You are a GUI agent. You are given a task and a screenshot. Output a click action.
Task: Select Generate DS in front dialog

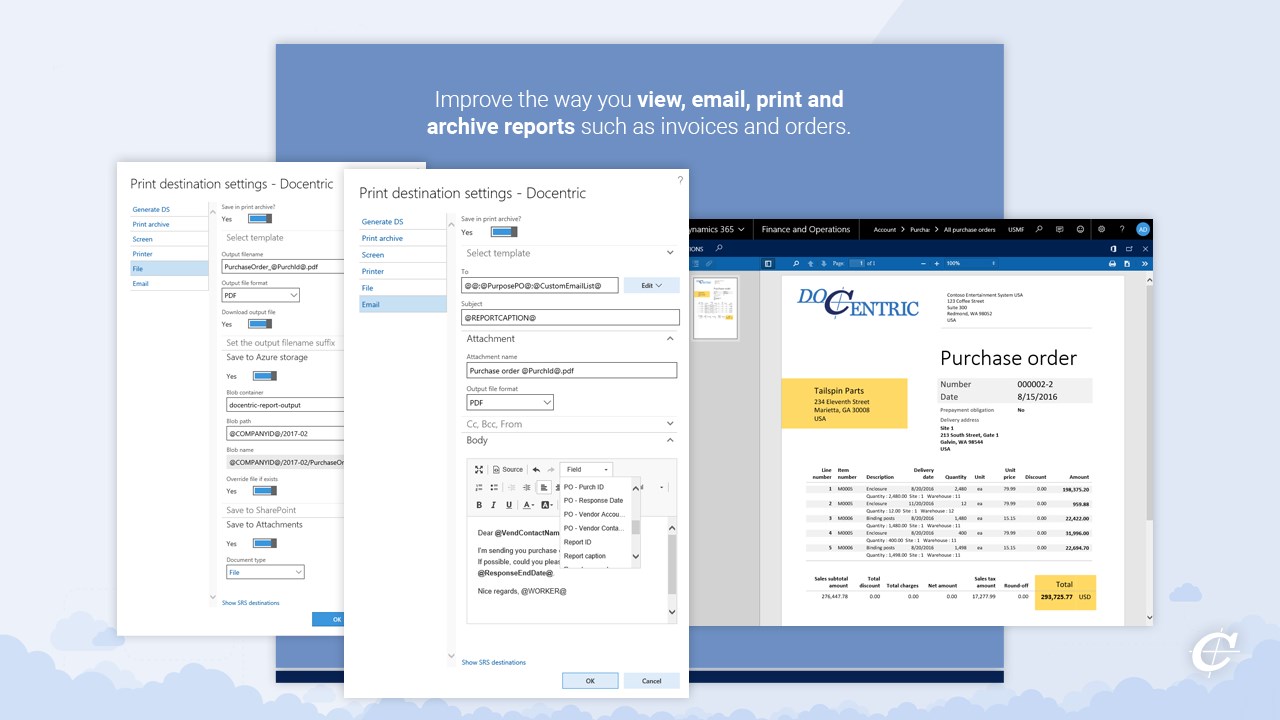click(403, 221)
